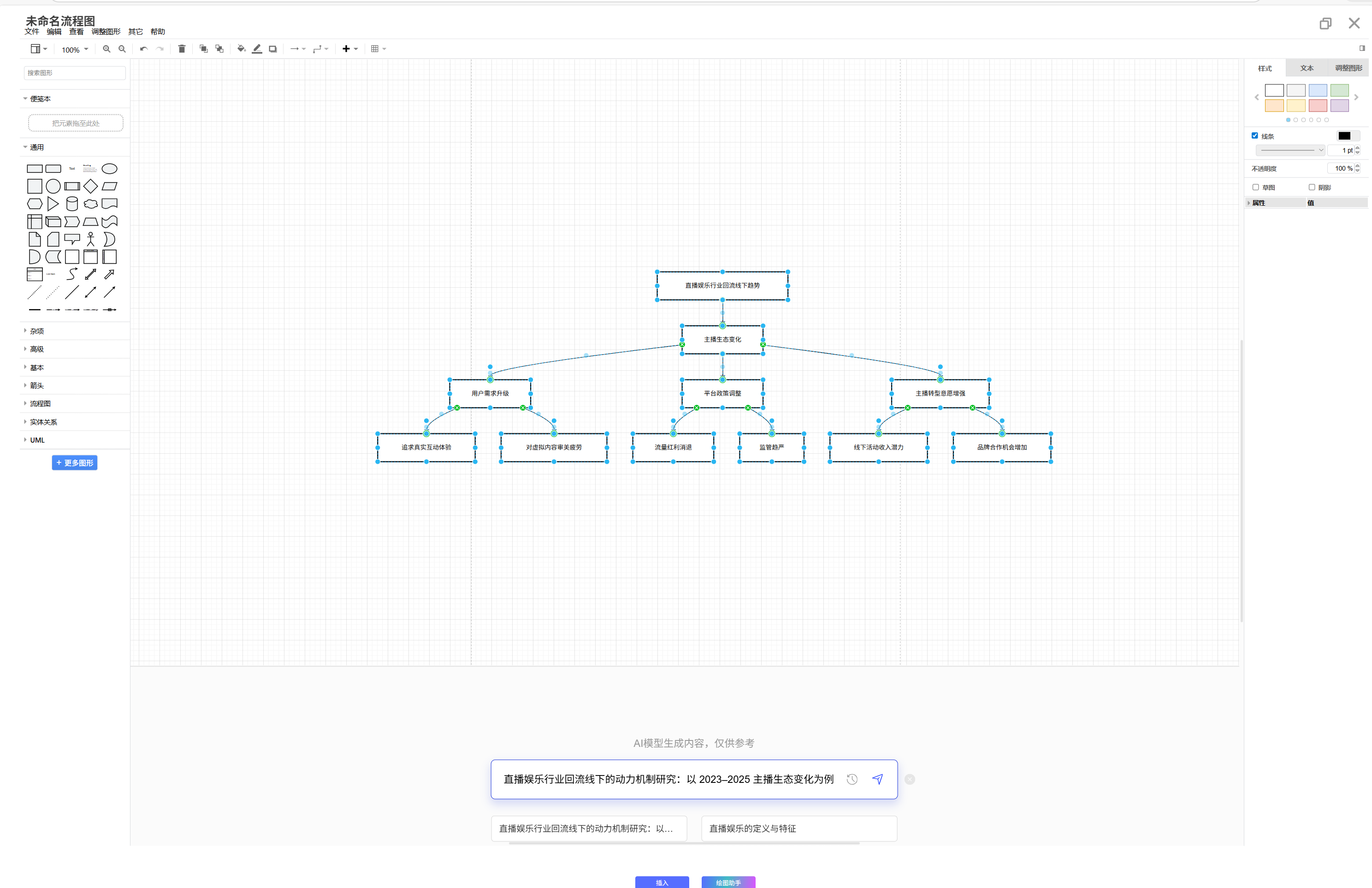Click the 插入 button

[662, 882]
